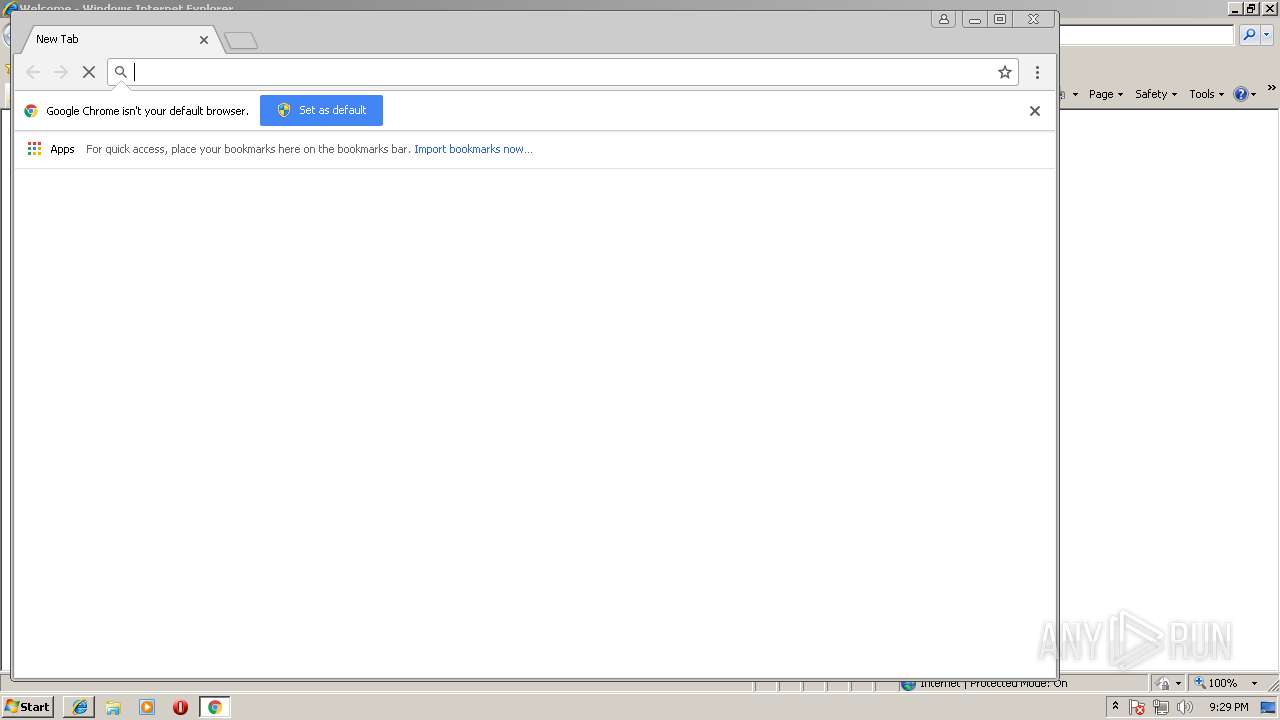This screenshot has height=720, width=1280.
Task: Open the Chrome user profile button
Action: (943, 19)
